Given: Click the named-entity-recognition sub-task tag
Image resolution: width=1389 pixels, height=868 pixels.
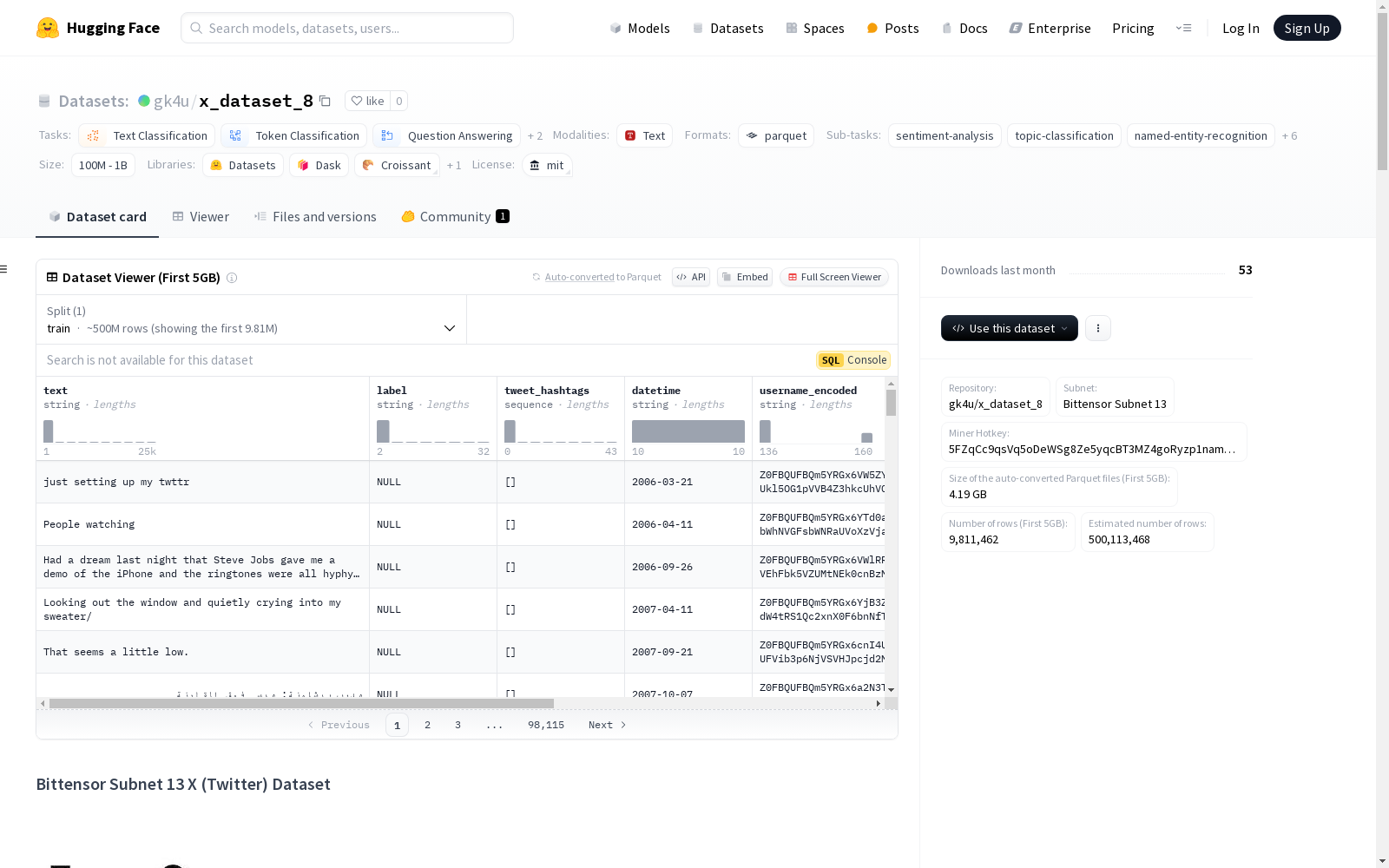Looking at the screenshot, I should pyautogui.click(x=1201, y=135).
